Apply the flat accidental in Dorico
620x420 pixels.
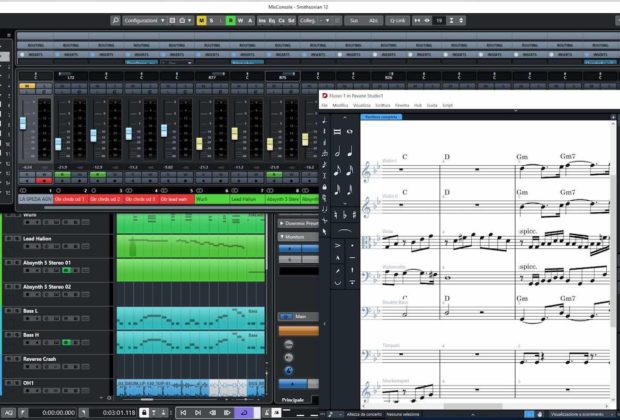point(345,215)
